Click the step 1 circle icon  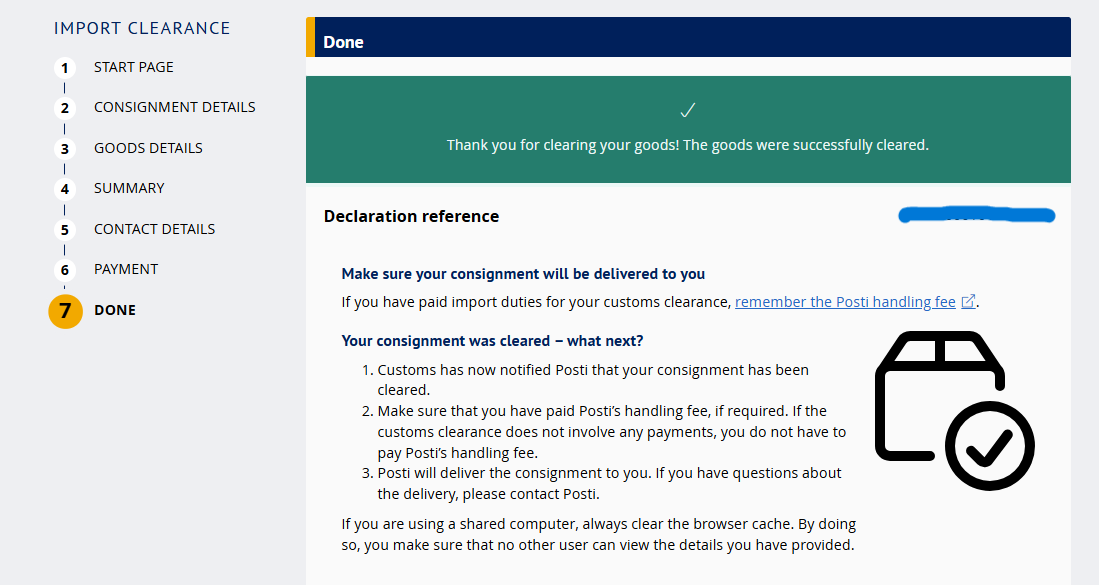click(65, 68)
